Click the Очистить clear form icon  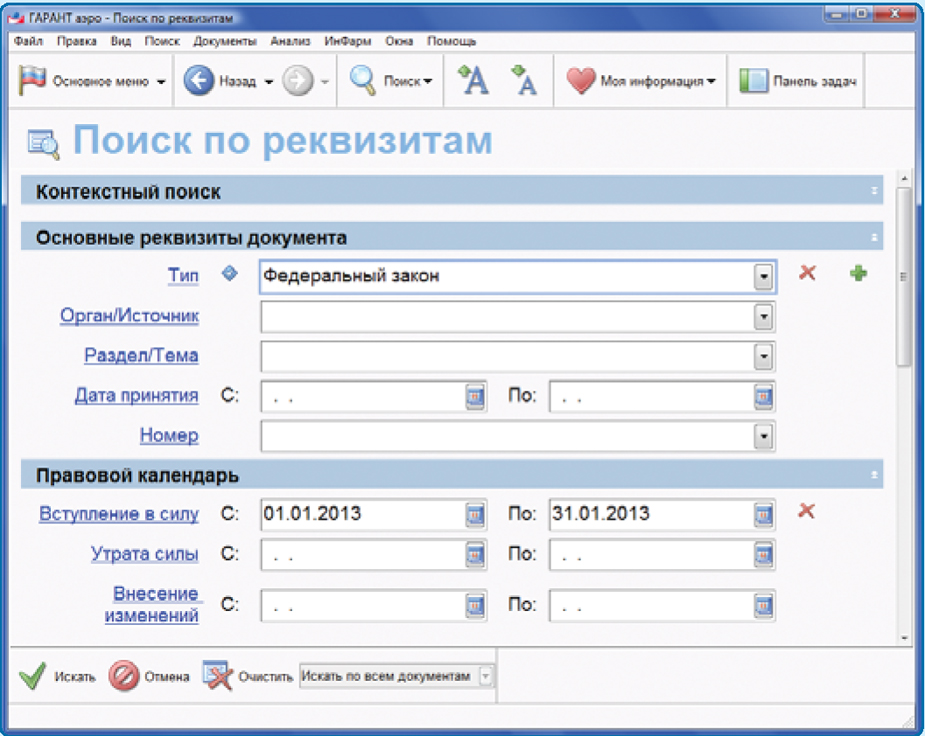[217, 676]
